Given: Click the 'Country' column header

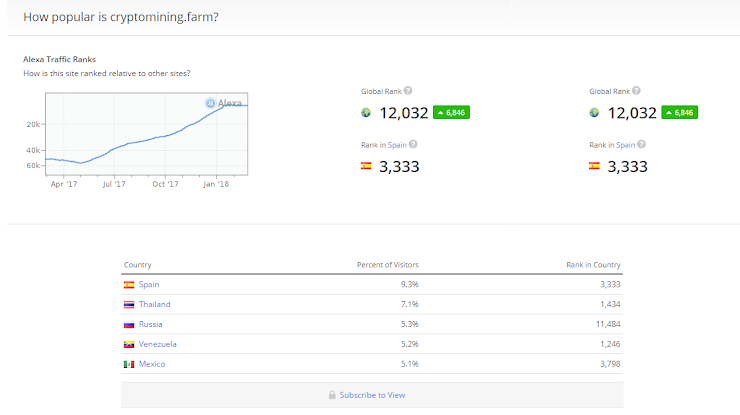Looking at the screenshot, I should [137, 265].
